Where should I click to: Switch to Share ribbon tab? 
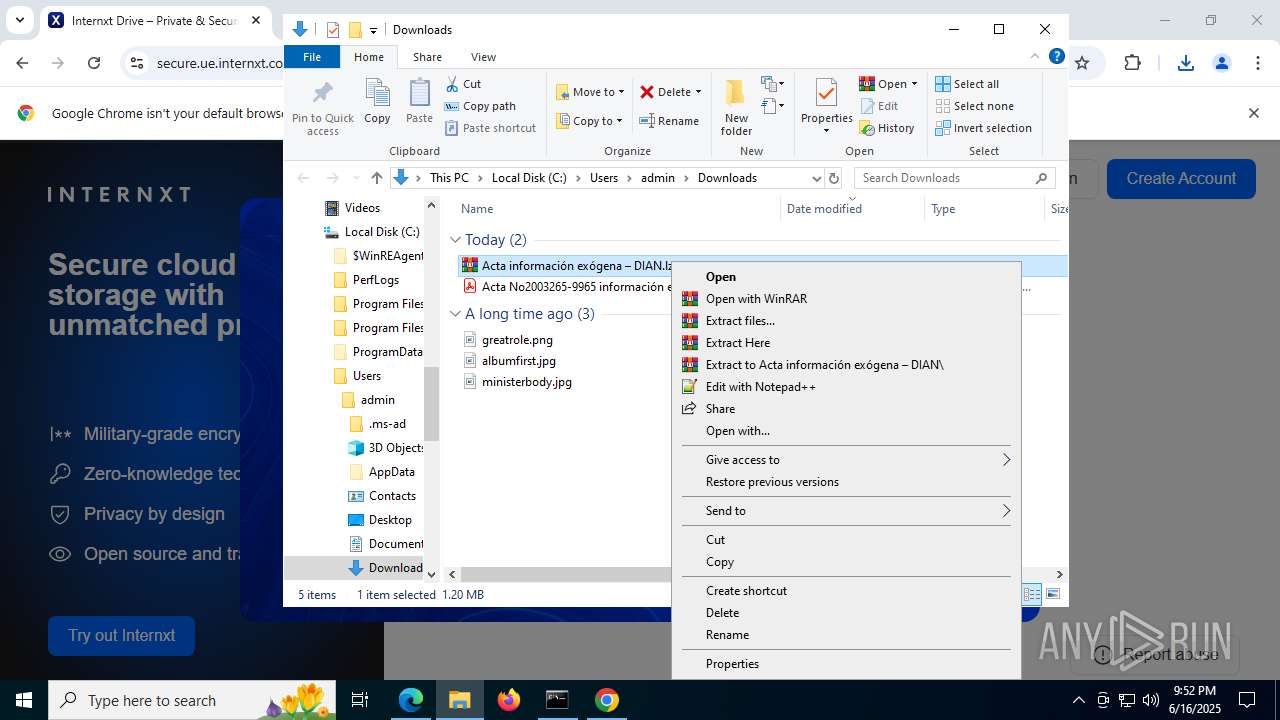pos(427,57)
